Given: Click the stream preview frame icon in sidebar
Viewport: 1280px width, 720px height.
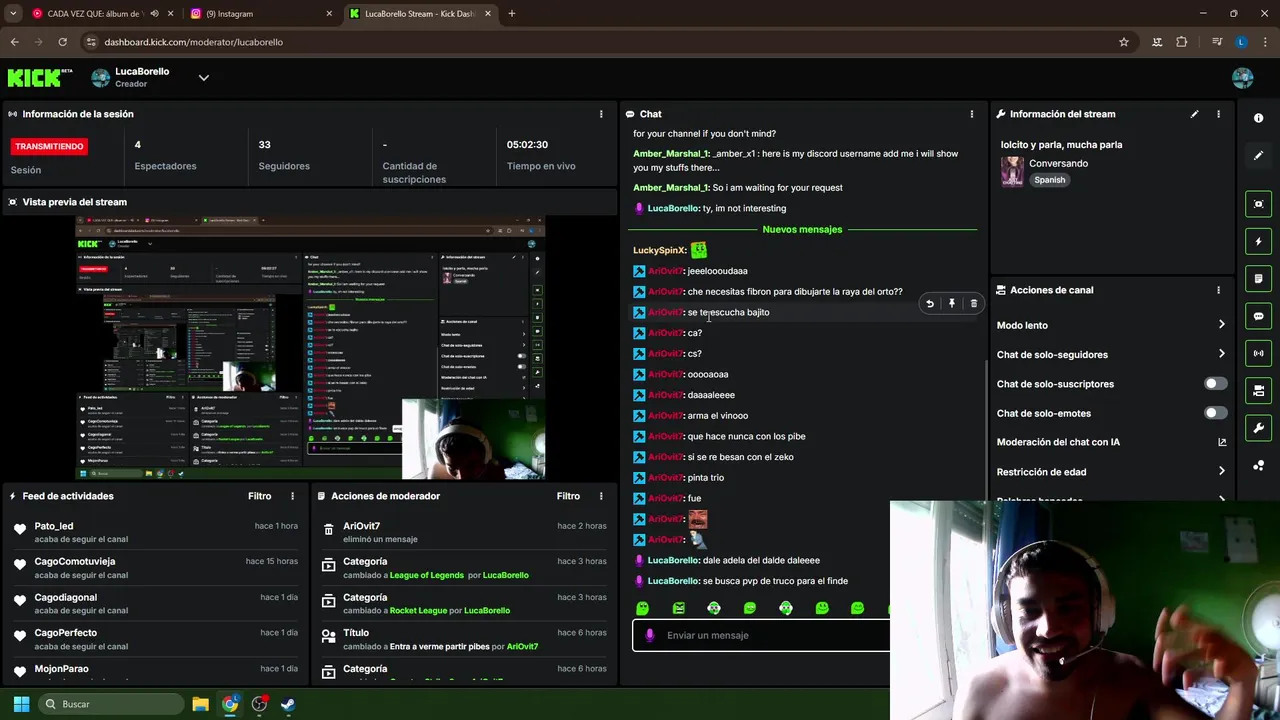Looking at the screenshot, I should click(1258, 204).
